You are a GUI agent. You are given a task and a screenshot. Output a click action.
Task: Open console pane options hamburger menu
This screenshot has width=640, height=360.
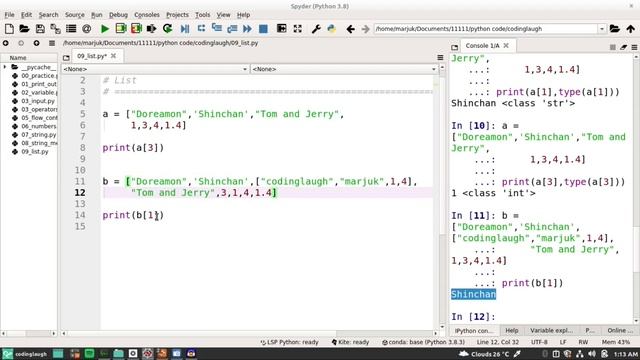[634, 47]
